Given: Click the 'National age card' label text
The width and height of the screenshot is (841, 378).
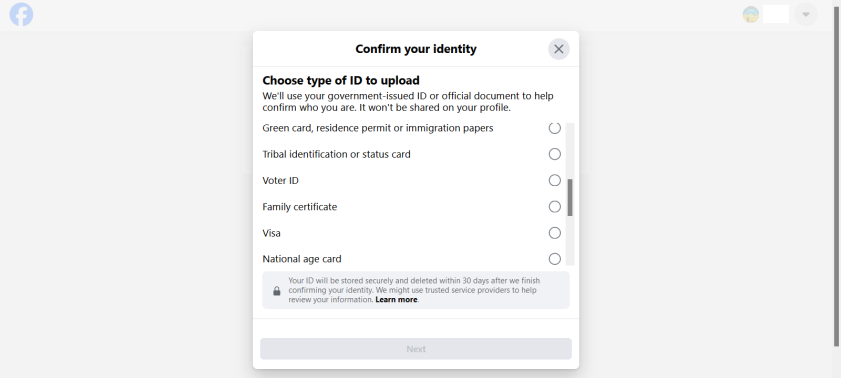Looking at the screenshot, I should pyautogui.click(x=302, y=259).
